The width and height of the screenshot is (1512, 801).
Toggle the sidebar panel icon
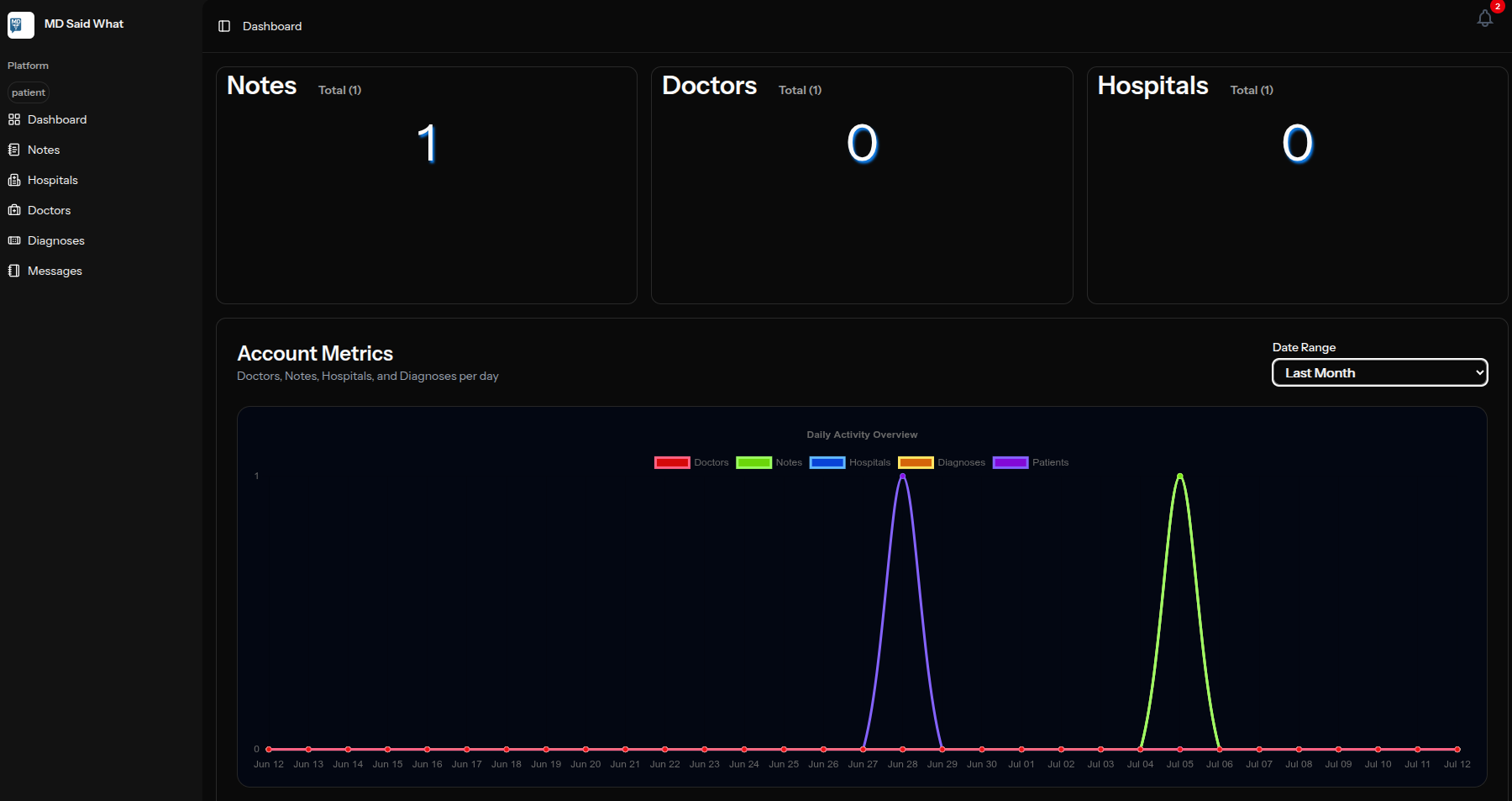point(224,26)
